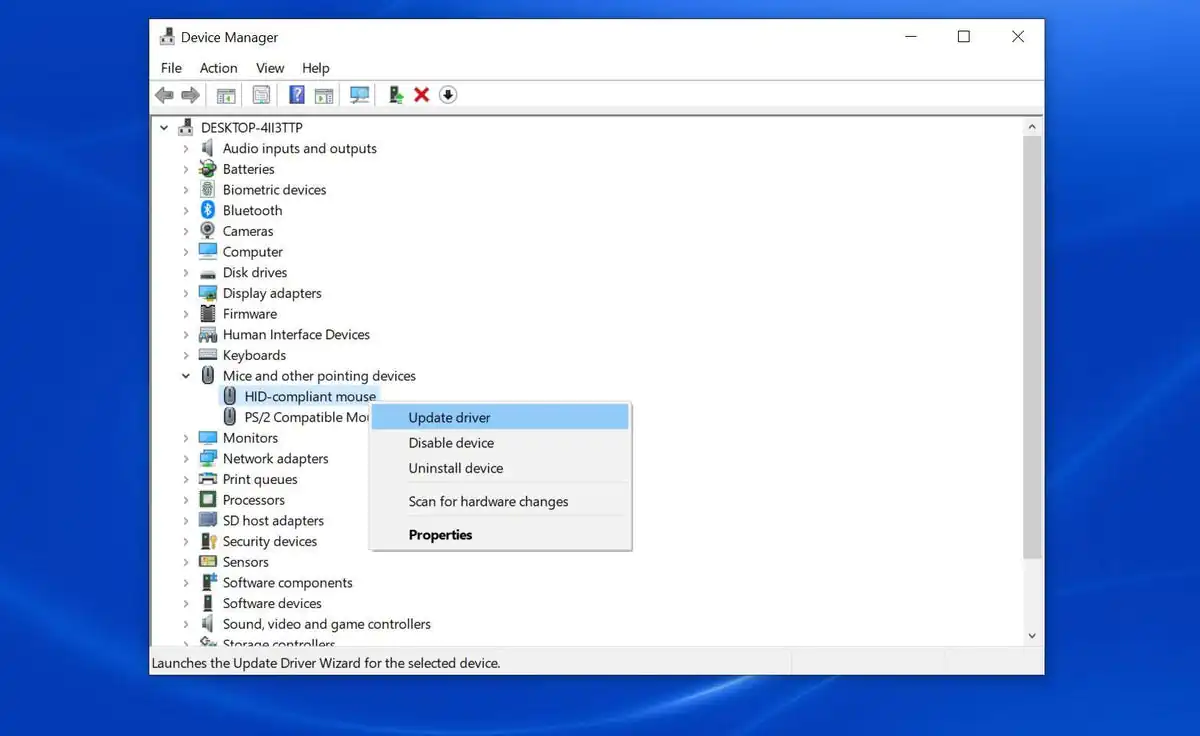Click the Update driver toolbar icon
The image size is (1200, 736).
coord(395,94)
